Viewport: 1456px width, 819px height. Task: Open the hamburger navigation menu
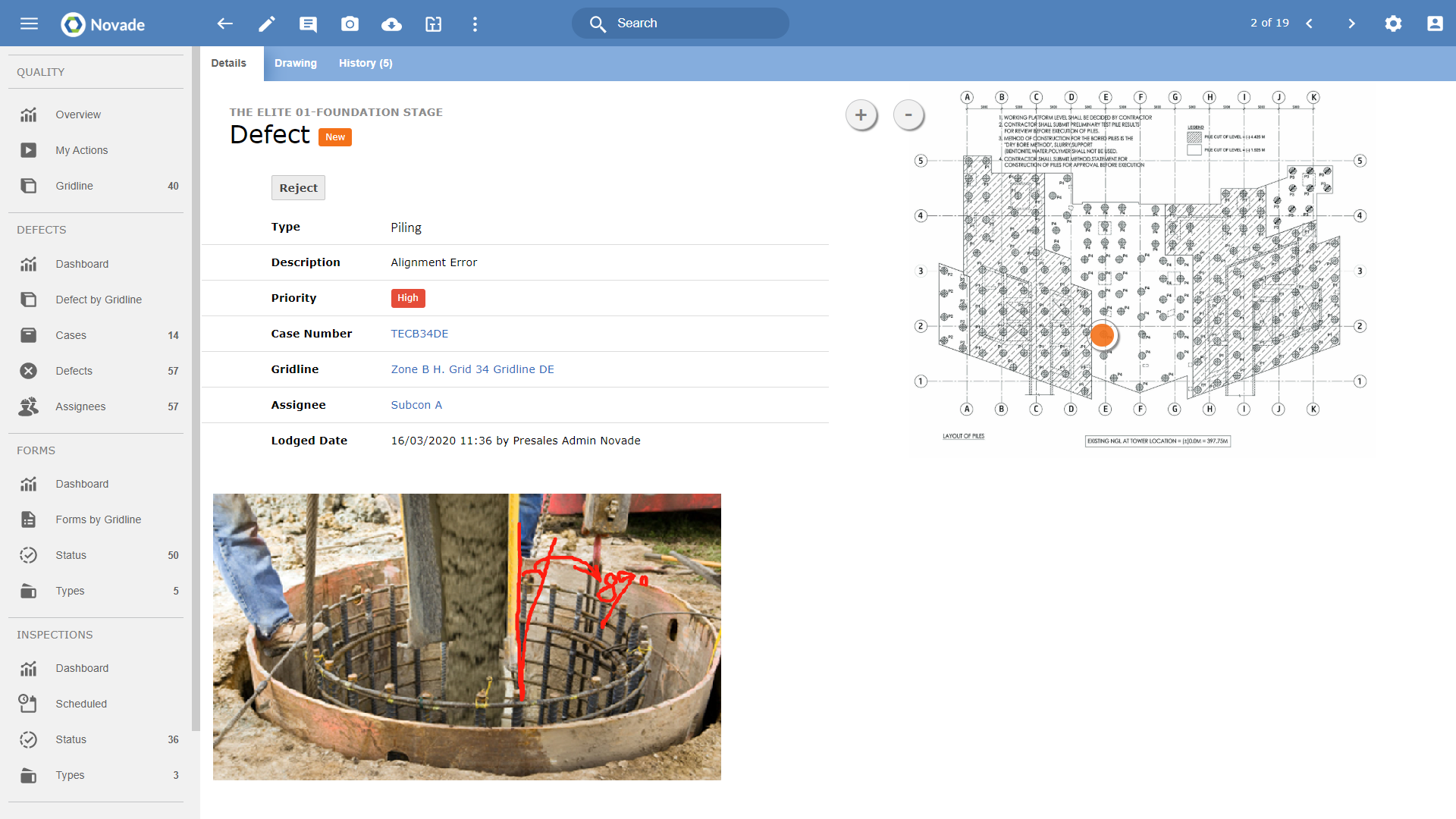coord(29,24)
